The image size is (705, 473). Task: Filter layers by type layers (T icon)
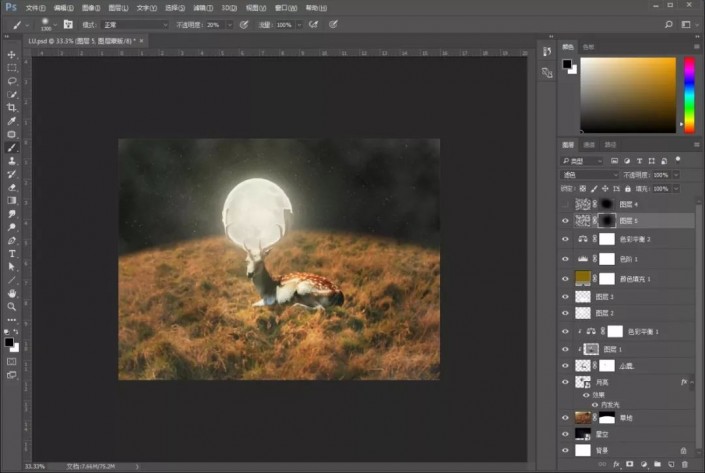click(639, 161)
